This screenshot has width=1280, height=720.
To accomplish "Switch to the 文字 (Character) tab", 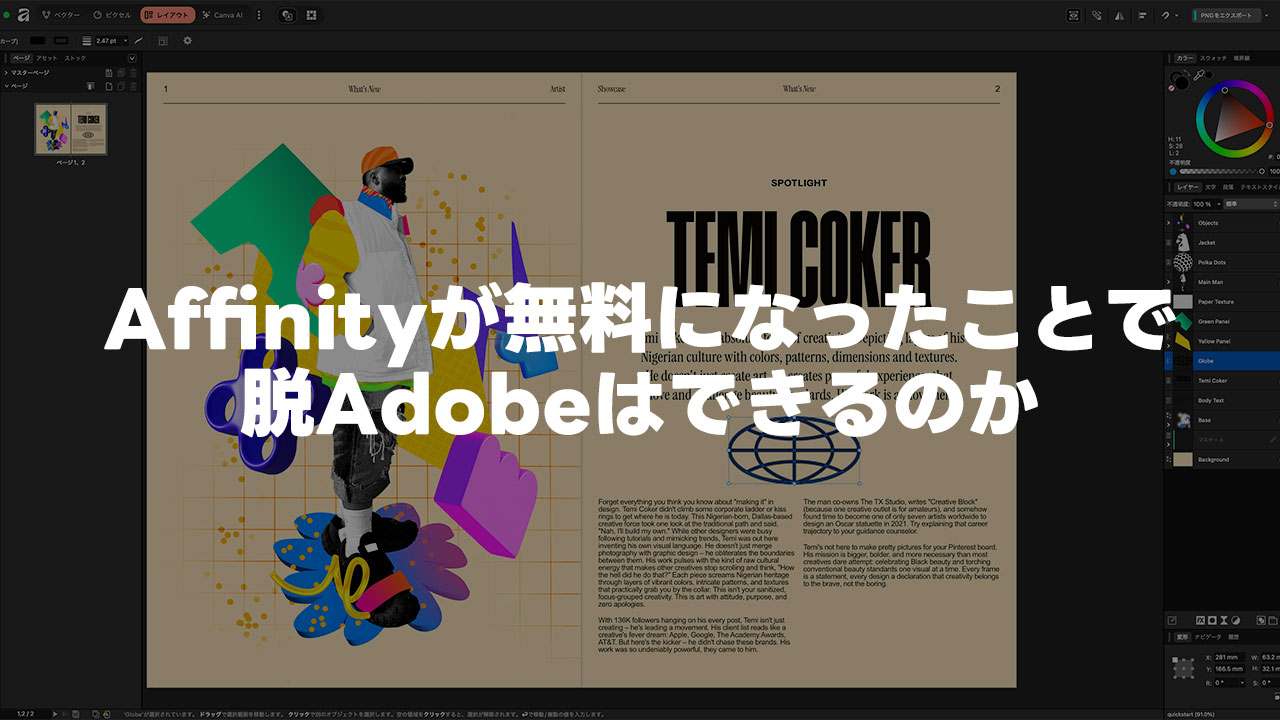I will tap(1211, 185).
